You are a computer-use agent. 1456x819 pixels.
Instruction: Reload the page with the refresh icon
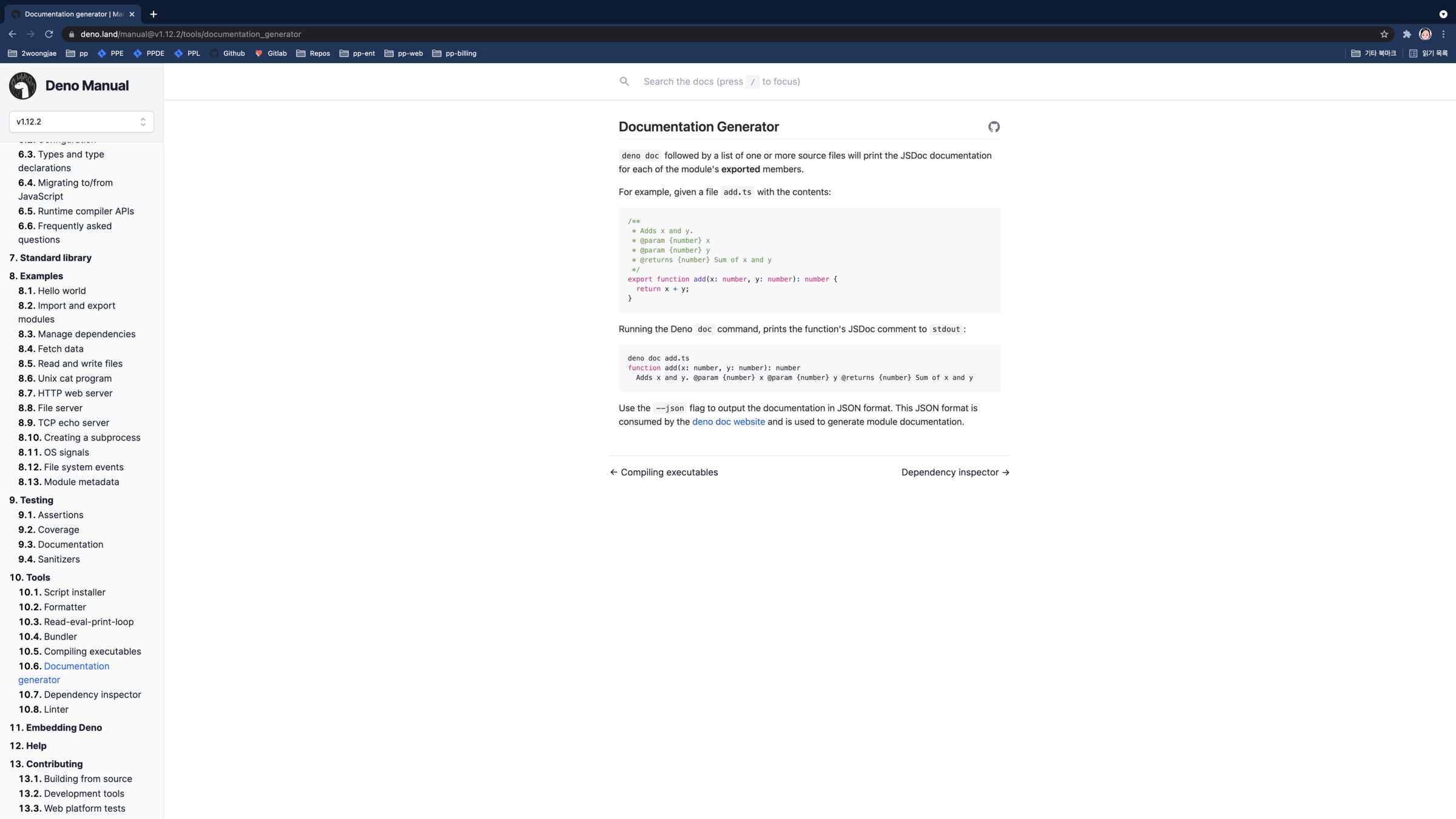tap(49, 35)
